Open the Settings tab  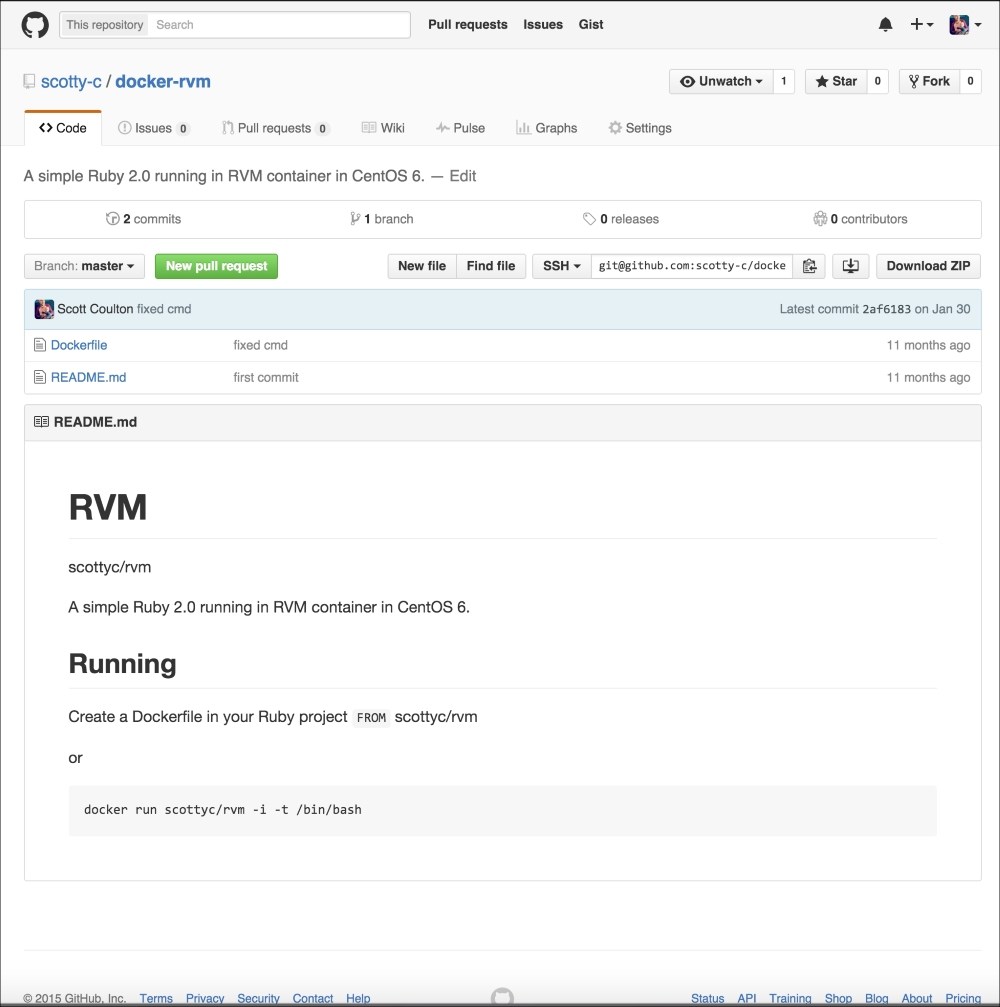coord(639,128)
